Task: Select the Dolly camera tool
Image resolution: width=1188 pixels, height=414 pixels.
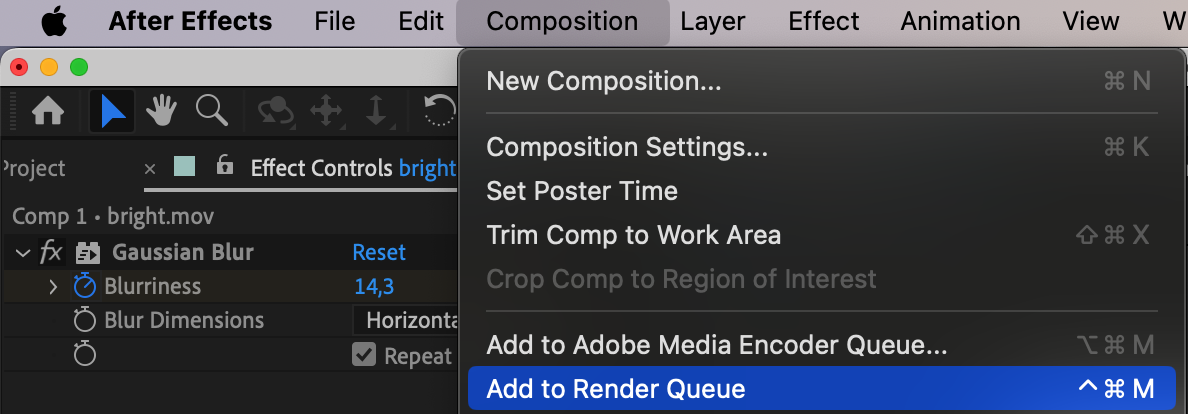Action: coord(377,112)
